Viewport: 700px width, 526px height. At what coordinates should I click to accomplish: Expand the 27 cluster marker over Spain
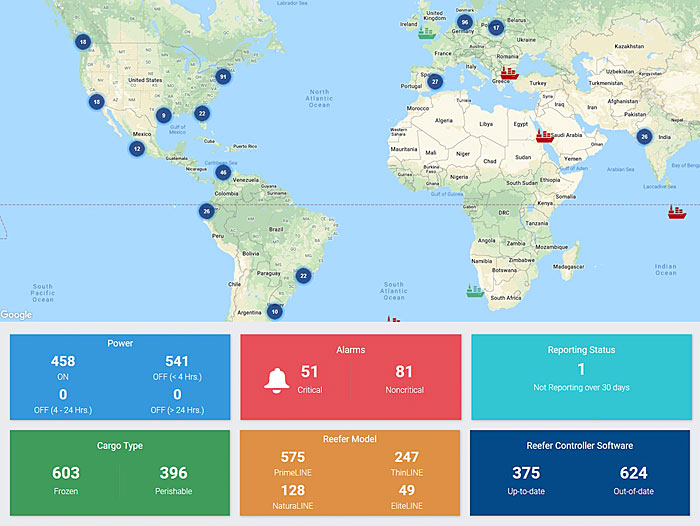435,81
